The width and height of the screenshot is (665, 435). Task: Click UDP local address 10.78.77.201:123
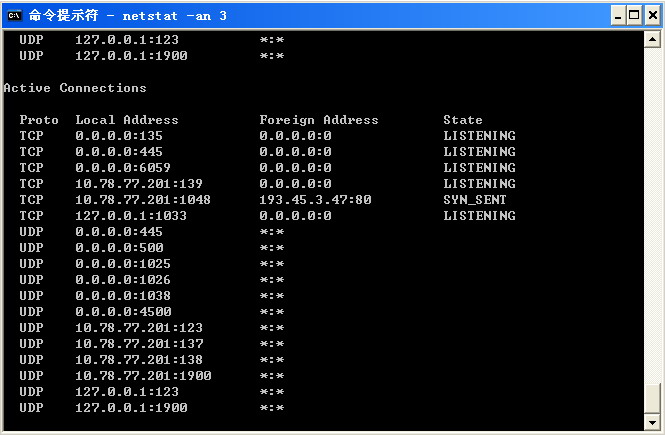click(x=139, y=328)
